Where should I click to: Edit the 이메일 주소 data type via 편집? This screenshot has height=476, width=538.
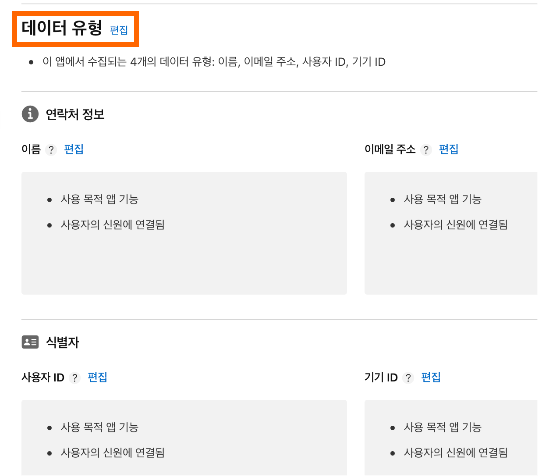[448, 149]
